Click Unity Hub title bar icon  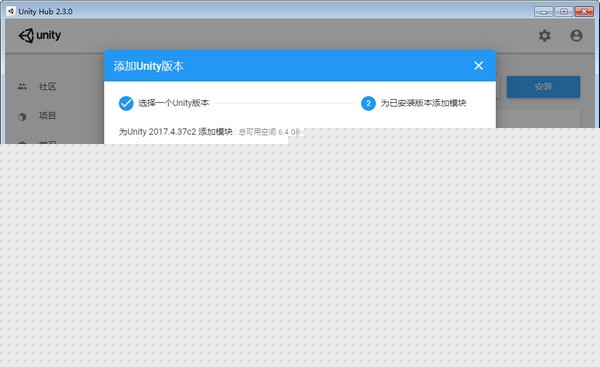pyautogui.click(x=11, y=11)
